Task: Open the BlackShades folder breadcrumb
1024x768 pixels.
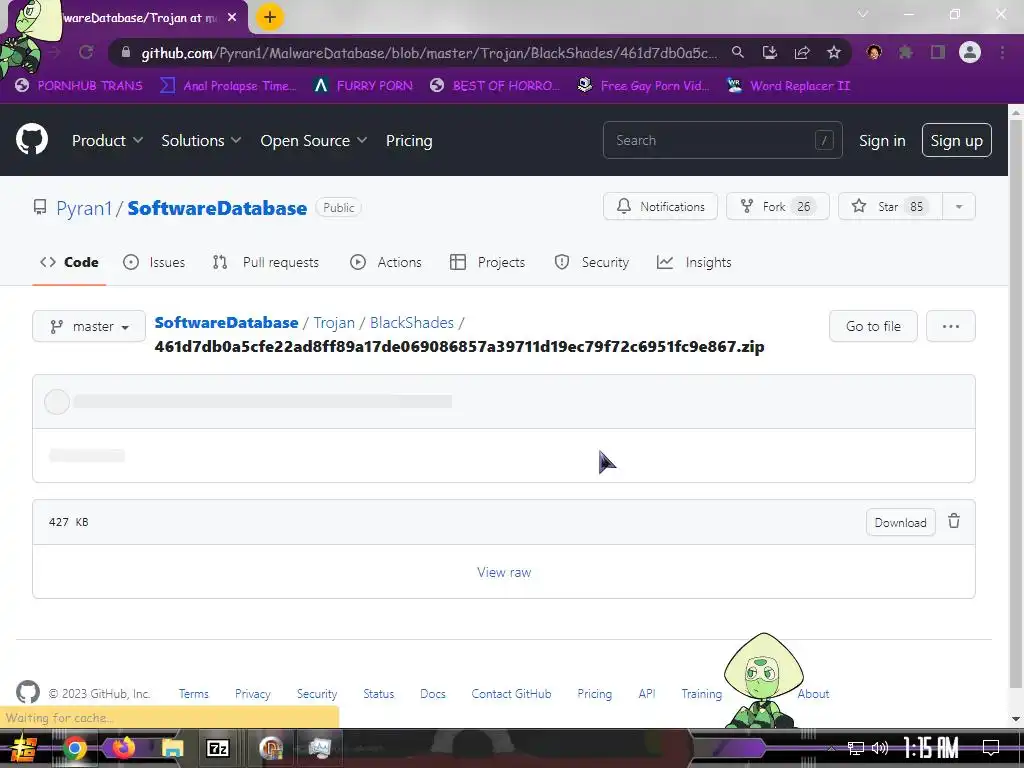Action: point(412,323)
